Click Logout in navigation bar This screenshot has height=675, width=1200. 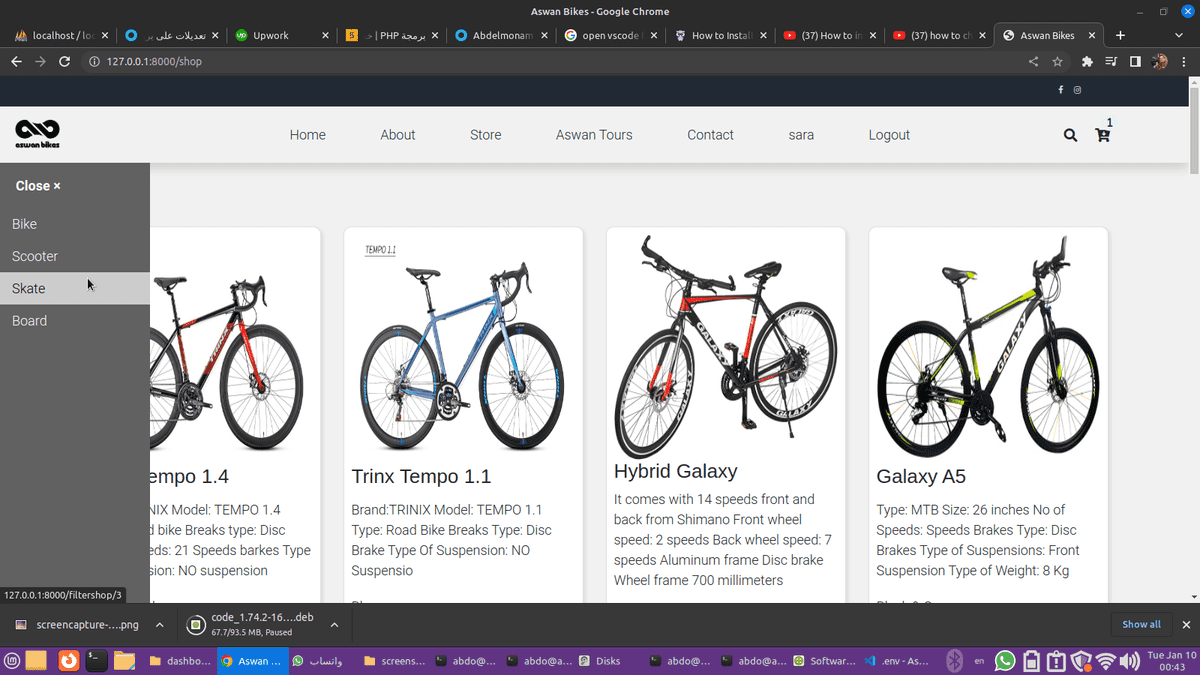889,135
